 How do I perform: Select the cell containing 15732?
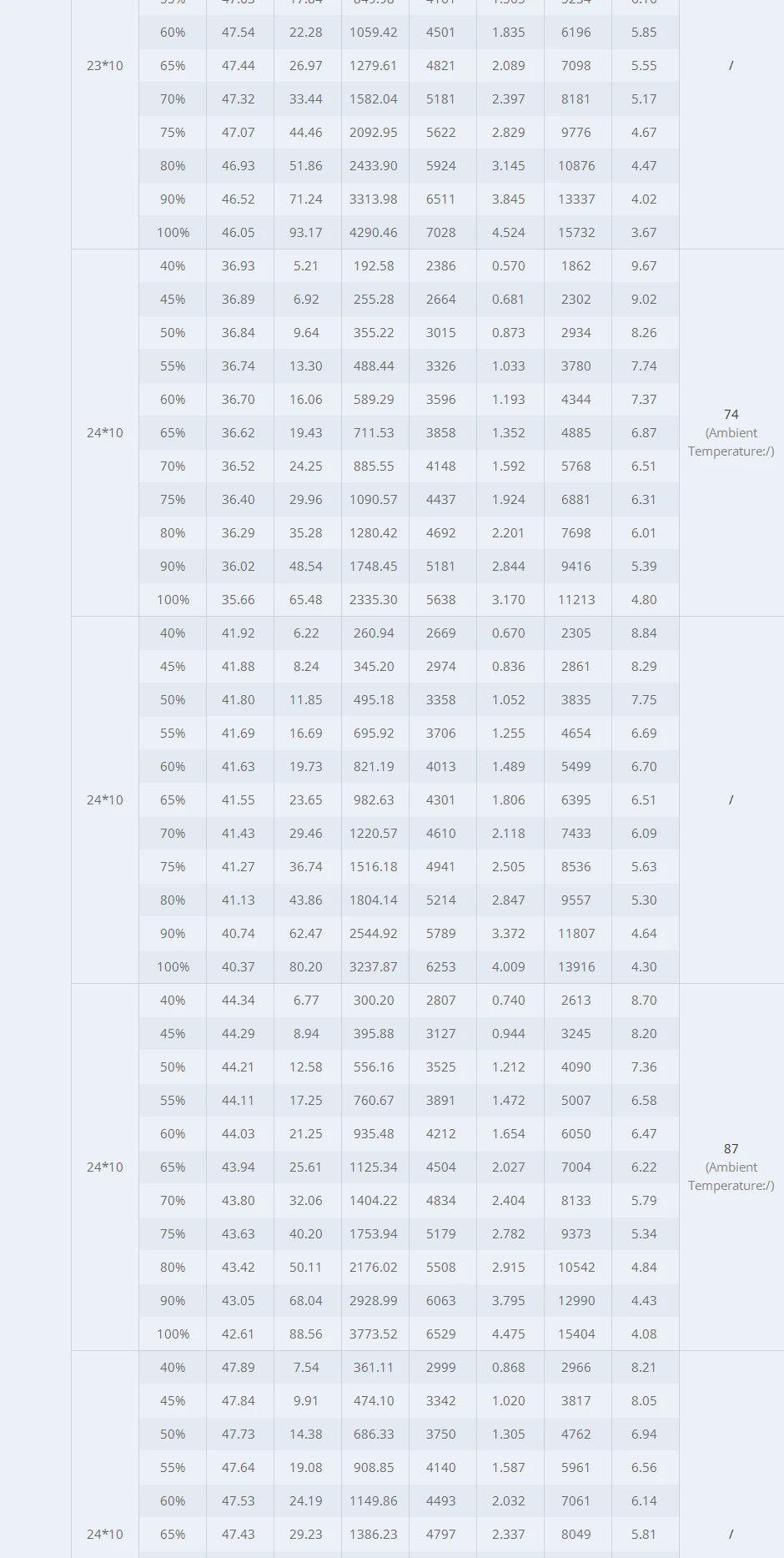576,233
